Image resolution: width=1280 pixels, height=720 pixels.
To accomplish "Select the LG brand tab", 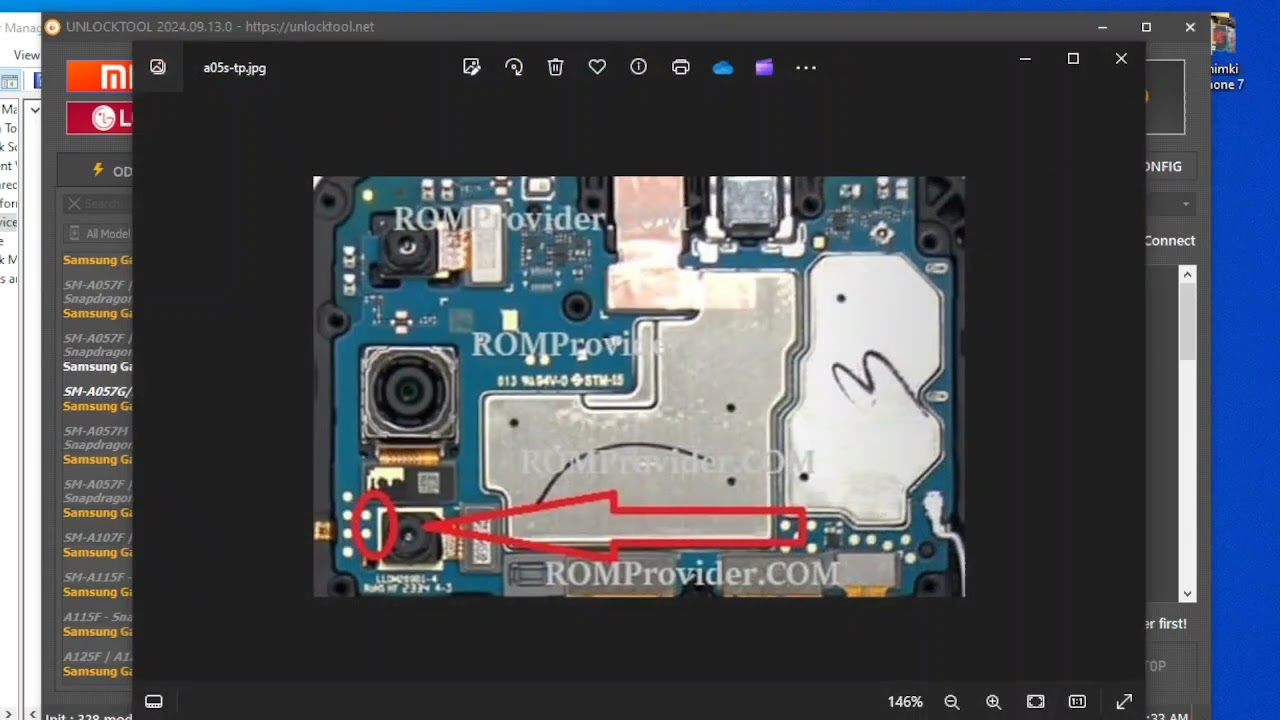I will 99,118.
